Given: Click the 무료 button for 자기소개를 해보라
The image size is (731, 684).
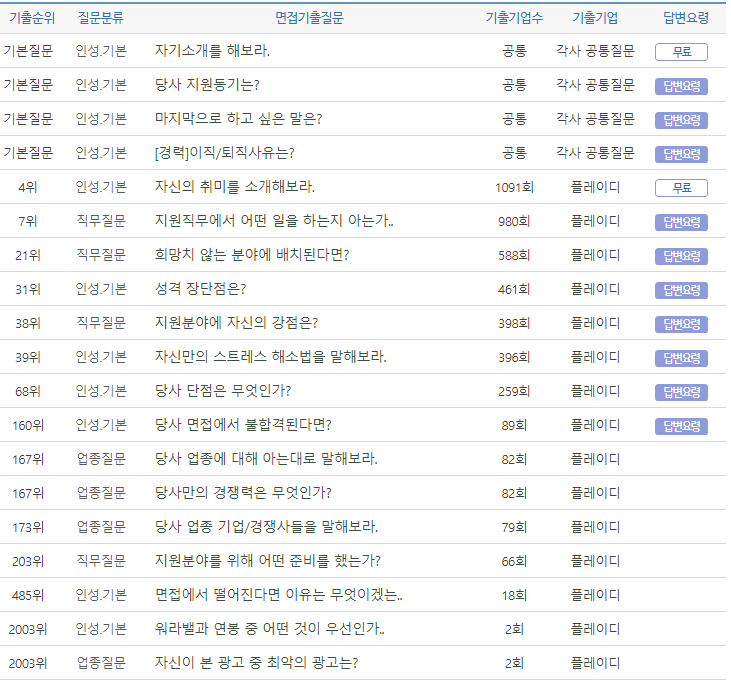Looking at the screenshot, I should (681, 52).
